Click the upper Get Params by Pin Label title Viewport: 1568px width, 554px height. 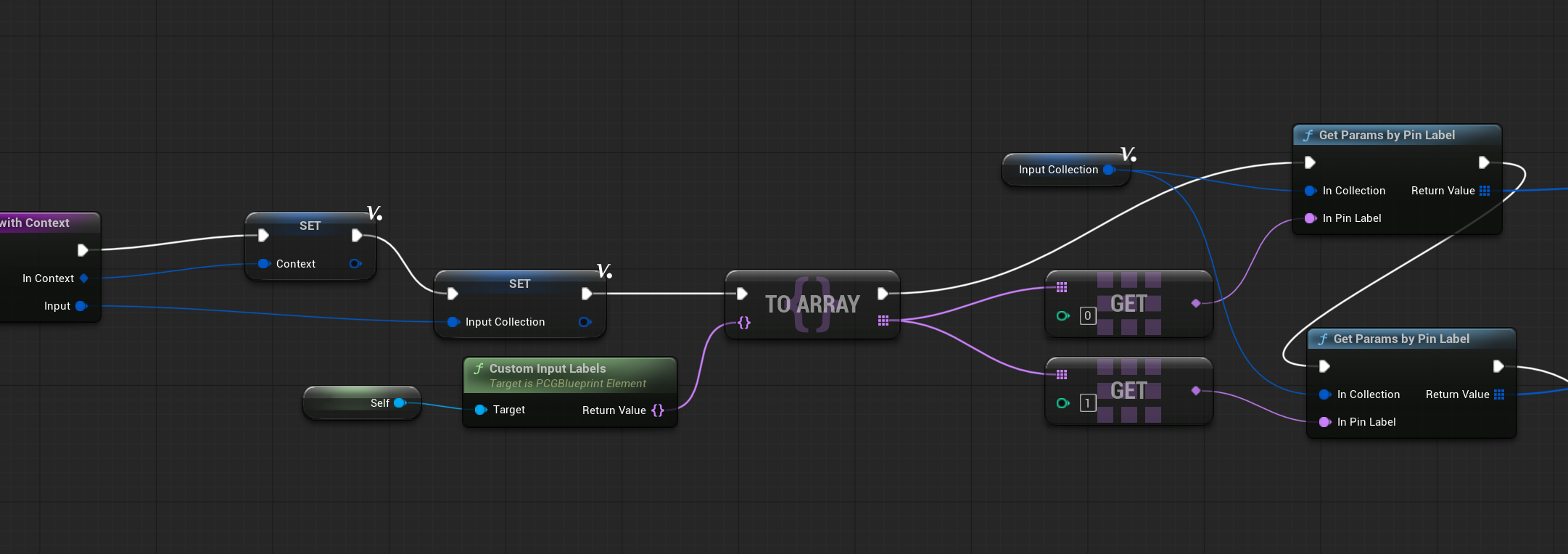(x=1386, y=135)
